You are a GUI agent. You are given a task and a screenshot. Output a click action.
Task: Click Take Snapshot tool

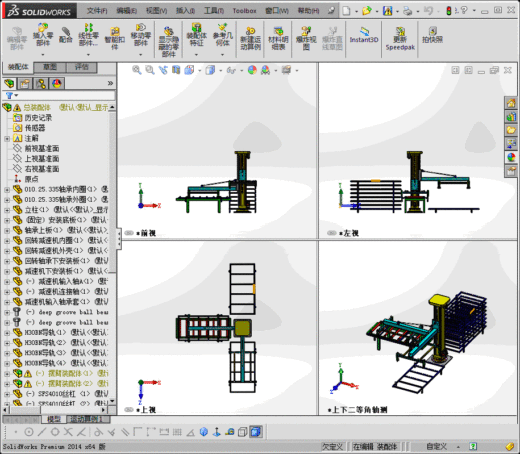click(433, 35)
